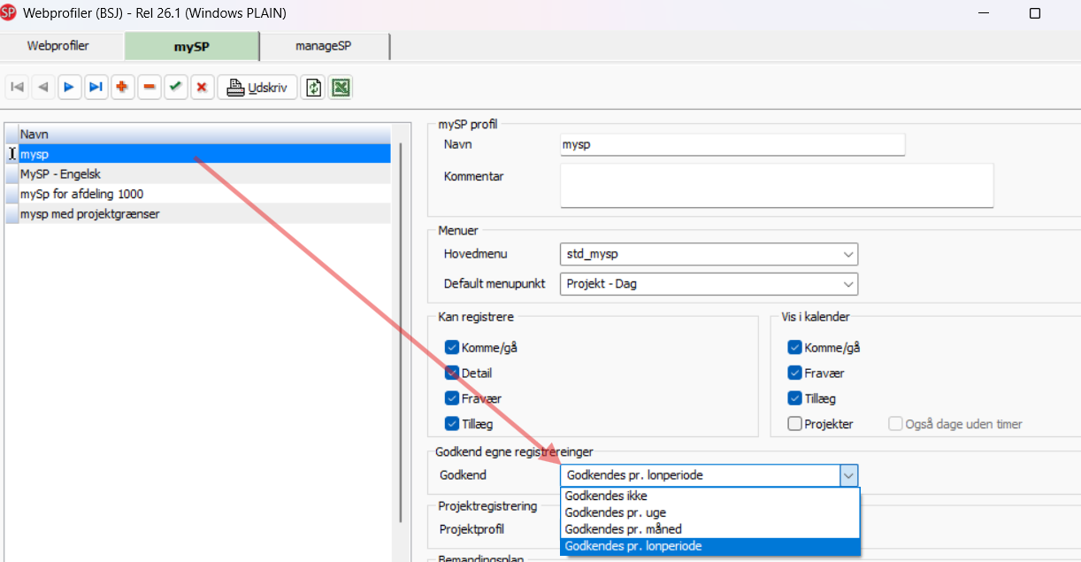Select 'mysp' row in the list
The height and width of the screenshot is (562, 1081).
[x=205, y=154]
